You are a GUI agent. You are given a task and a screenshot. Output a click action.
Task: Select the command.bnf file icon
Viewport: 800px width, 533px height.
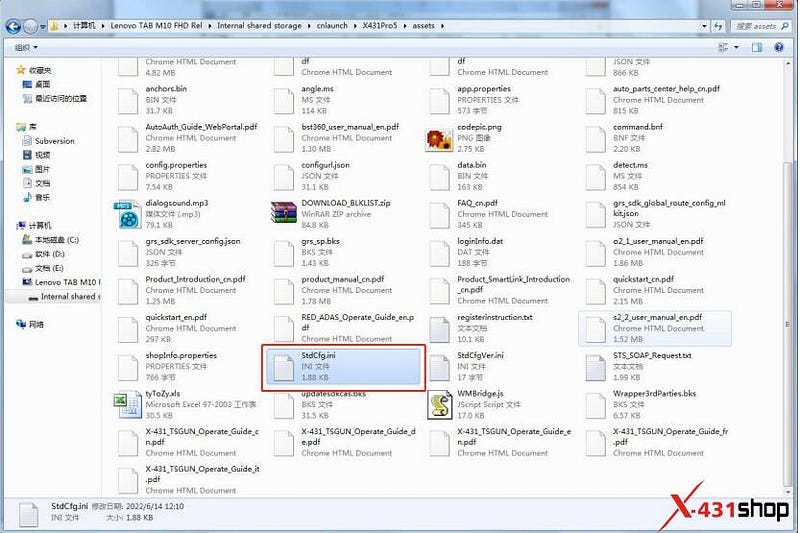(595, 138)
